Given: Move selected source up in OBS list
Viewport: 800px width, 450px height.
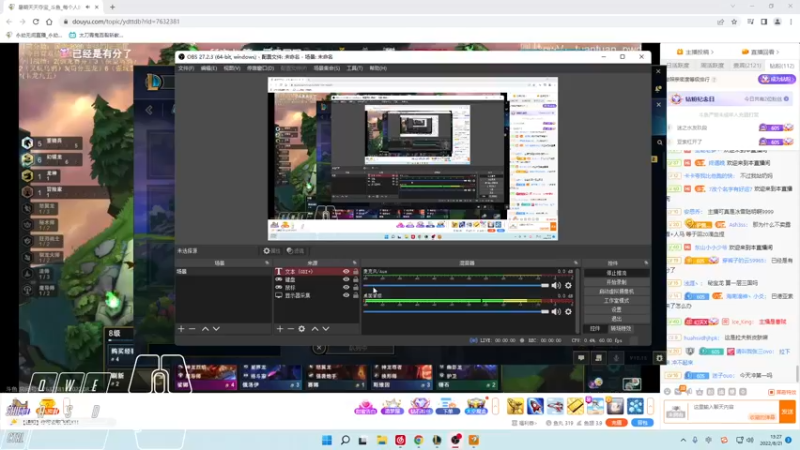Looking at the screenshot, I should (x=315, y=329).
